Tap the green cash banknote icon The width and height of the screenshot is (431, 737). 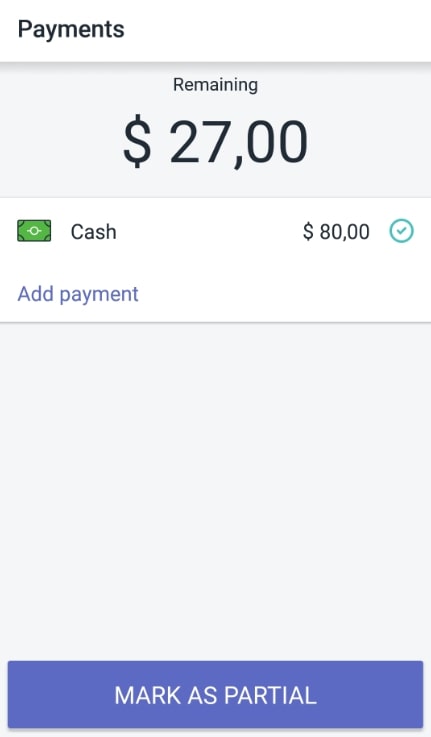[x=34, y=231]
